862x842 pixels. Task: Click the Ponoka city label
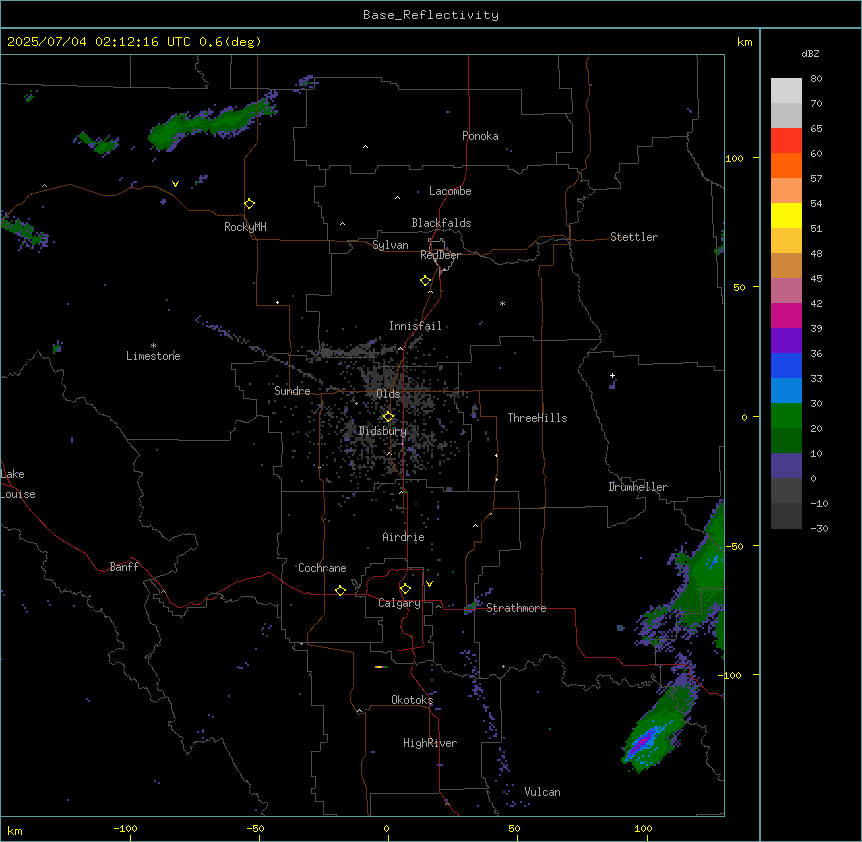(x=480, y=136)
